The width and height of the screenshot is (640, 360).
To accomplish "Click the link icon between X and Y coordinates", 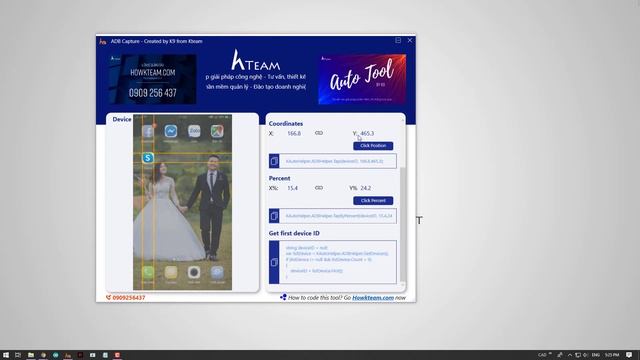I will pos(319,133).
